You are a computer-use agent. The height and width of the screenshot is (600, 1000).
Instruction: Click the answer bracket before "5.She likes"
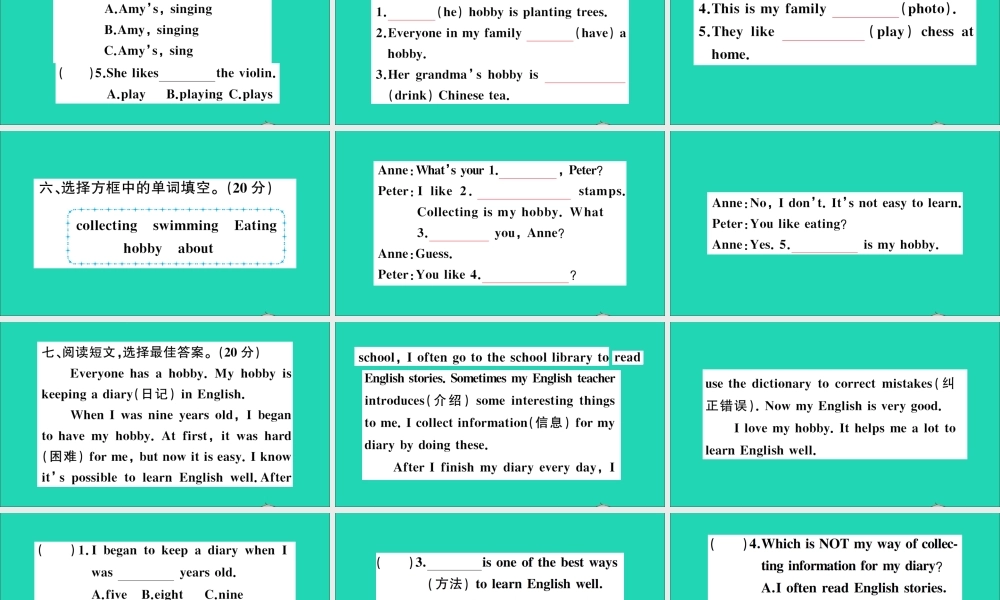point(75,73)
